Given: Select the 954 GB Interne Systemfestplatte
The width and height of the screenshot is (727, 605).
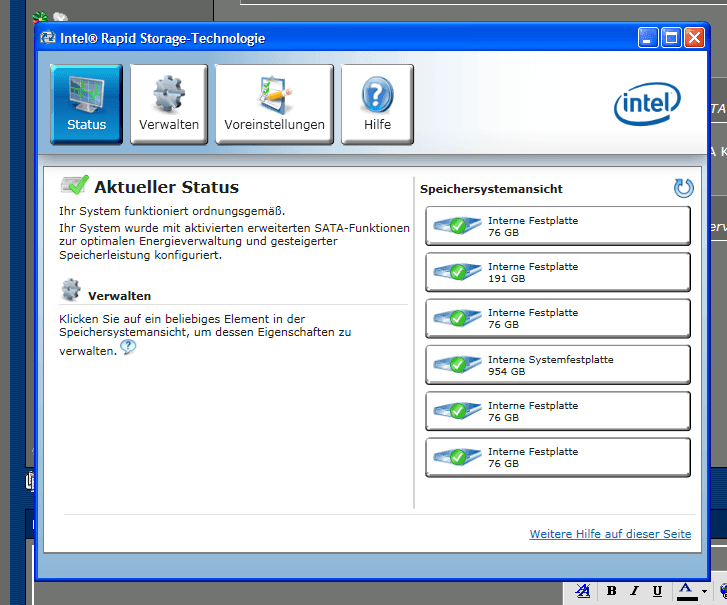Looking at the screenshot, I should pos(558,365).
